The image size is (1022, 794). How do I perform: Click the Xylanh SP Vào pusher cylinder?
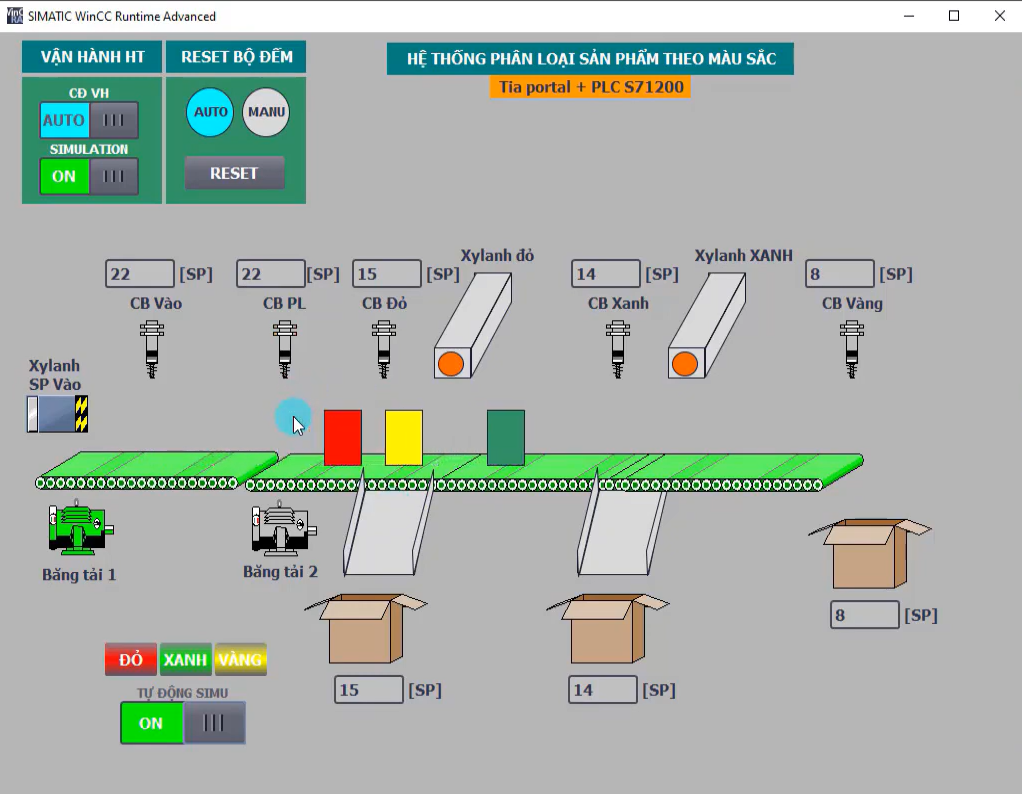(57, 413)
